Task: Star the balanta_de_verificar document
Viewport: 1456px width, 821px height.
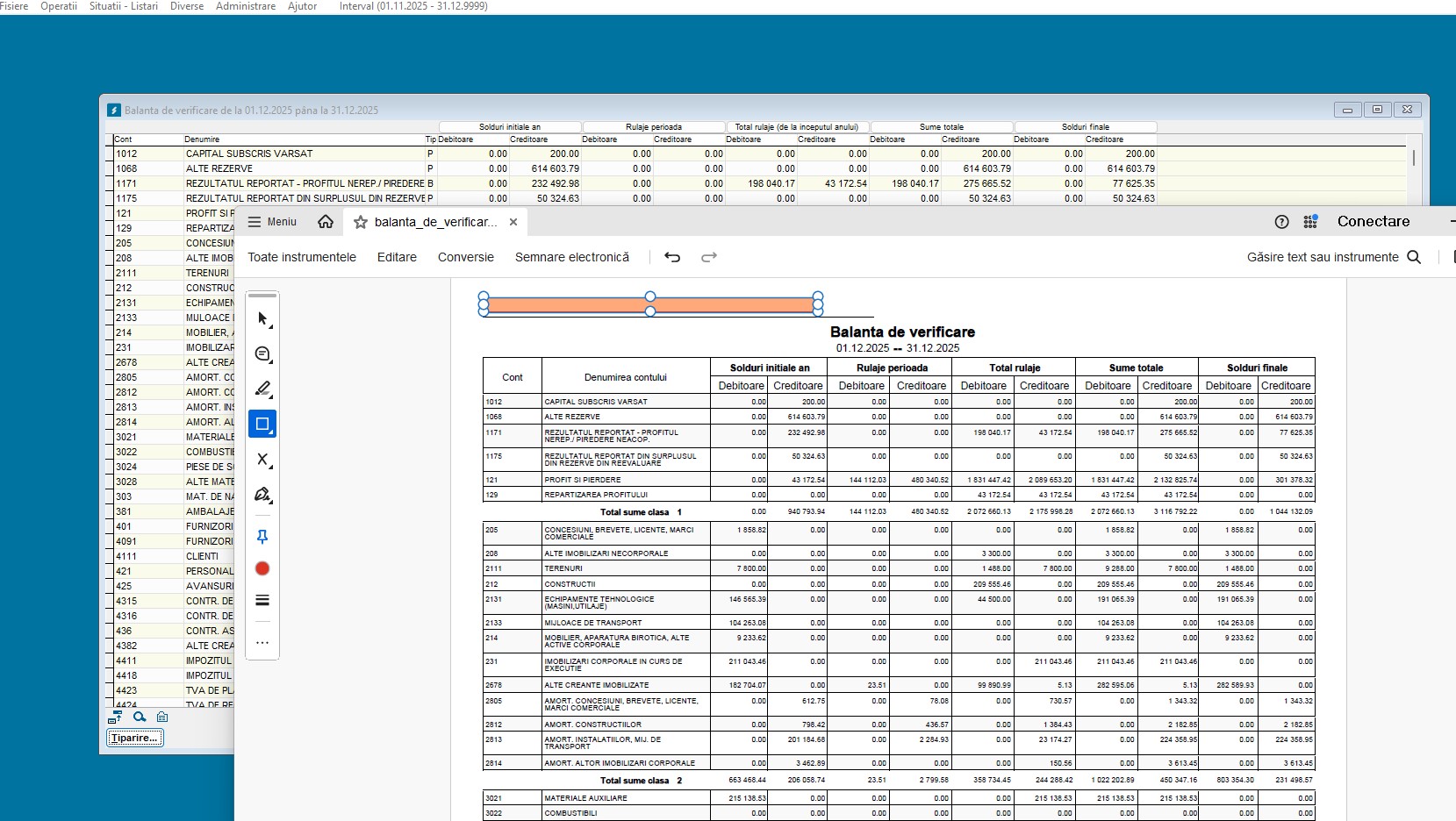Action: pyautogui.click(x=361, y=222)
